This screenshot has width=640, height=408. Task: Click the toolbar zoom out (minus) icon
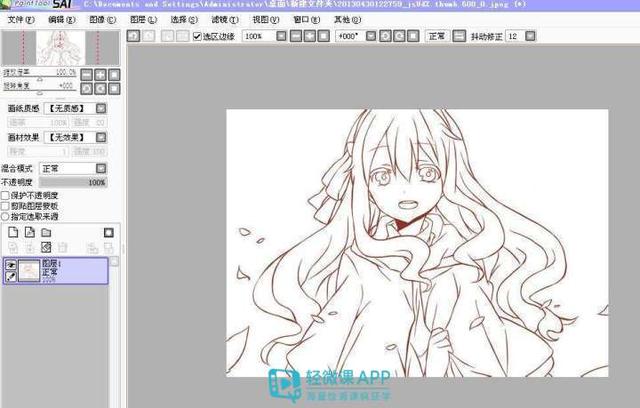click(x=296, y=36)
